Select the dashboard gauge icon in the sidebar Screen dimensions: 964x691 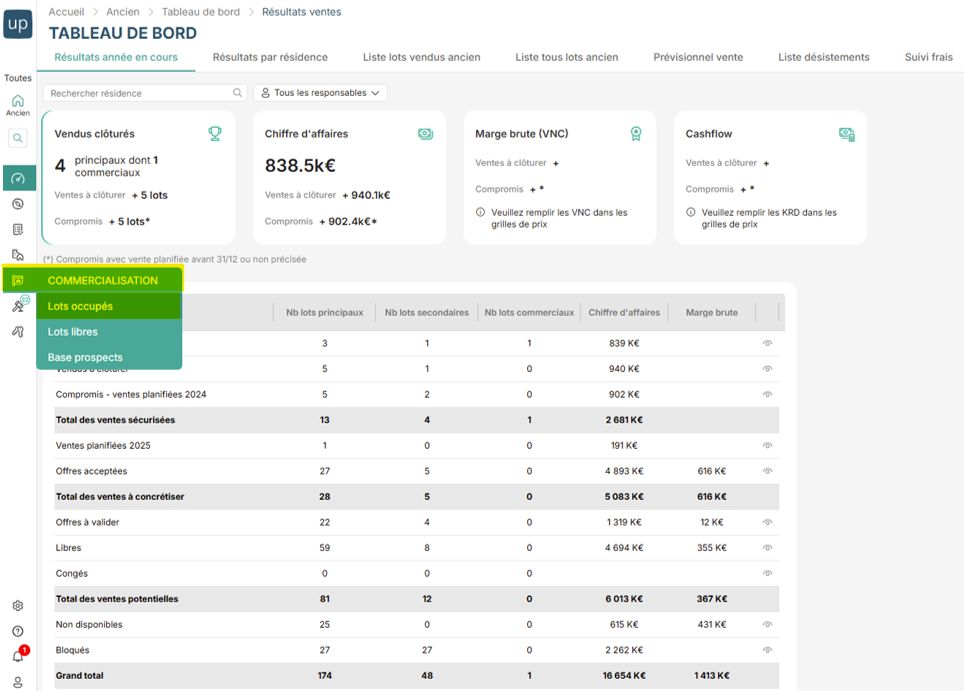click(18, 178)
